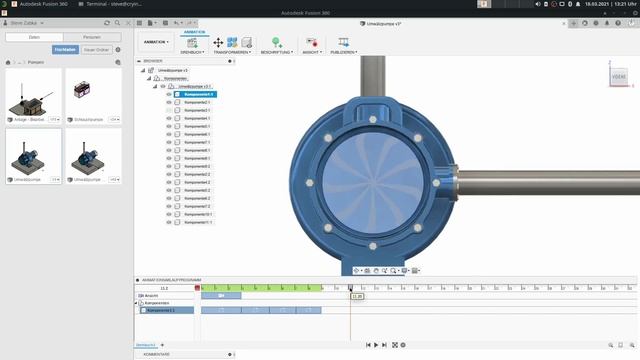Screen dimensions: 640x360
Task: Click the blue auto explode icon
Action: 232,42
